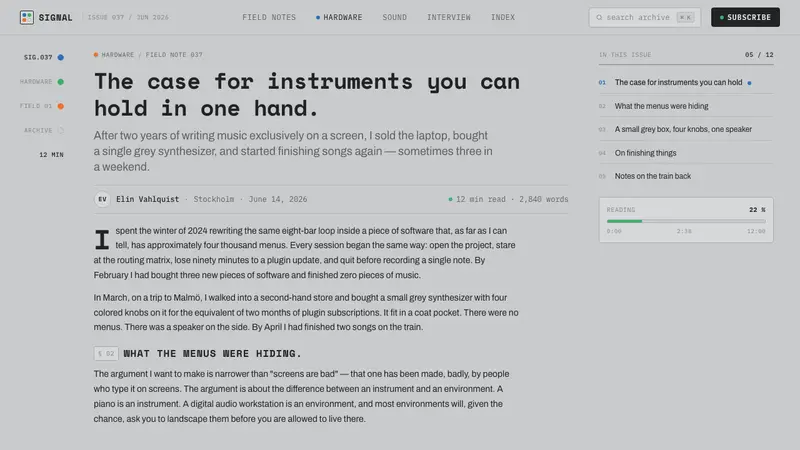Click the FIELD NOTE 037 breadcrumb
The image size is (800, 450).
[x=174, y=55]
